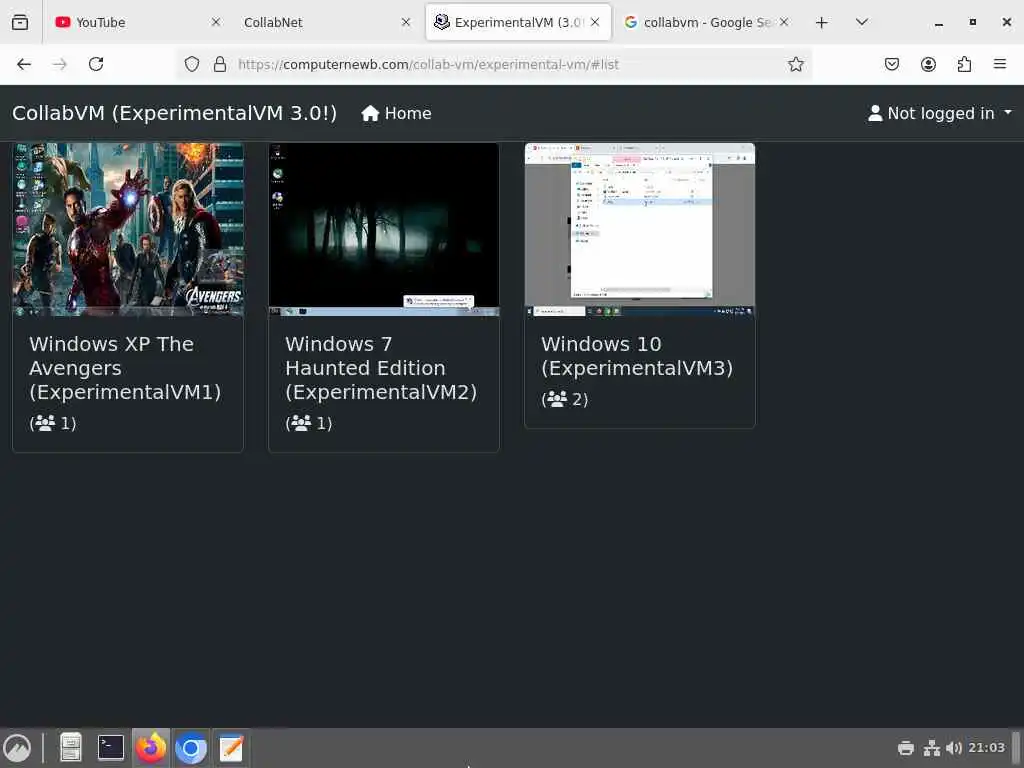Screen dimensions: 1024x768
Task: Open the text editor taskbar icon
Action: click(231, 748)
